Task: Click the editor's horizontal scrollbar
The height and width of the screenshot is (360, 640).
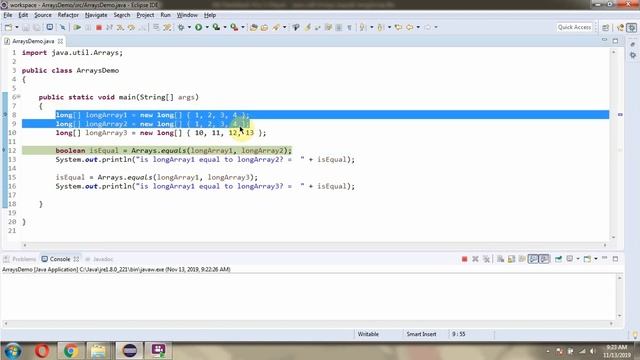Action: pyautogui.click(x=315, y=245)
